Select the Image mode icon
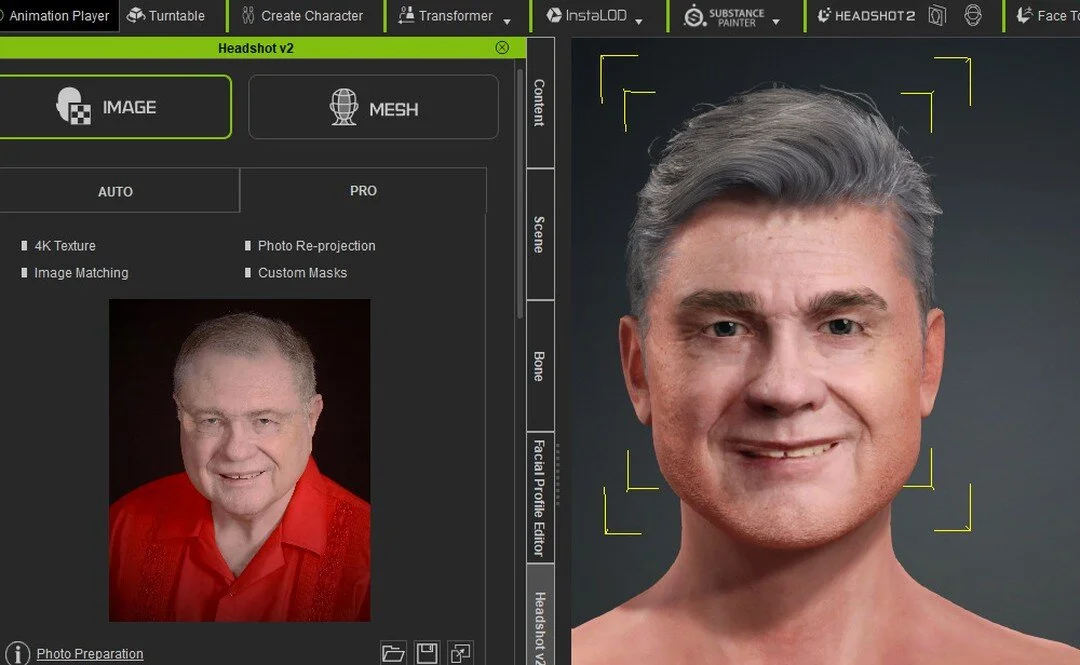Viewport: 1080px width, 665px height. pyautogui.click(x=76, y=107)
